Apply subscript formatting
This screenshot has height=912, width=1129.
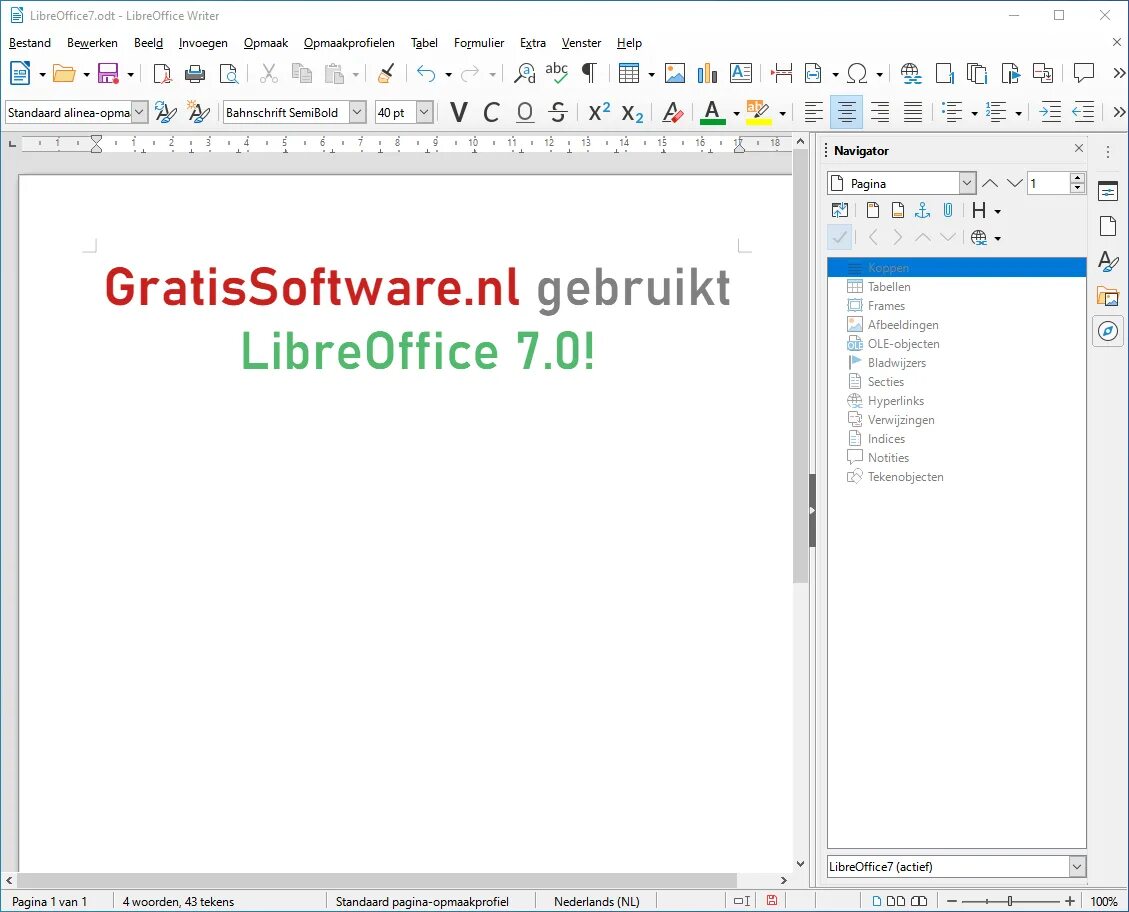631,113
